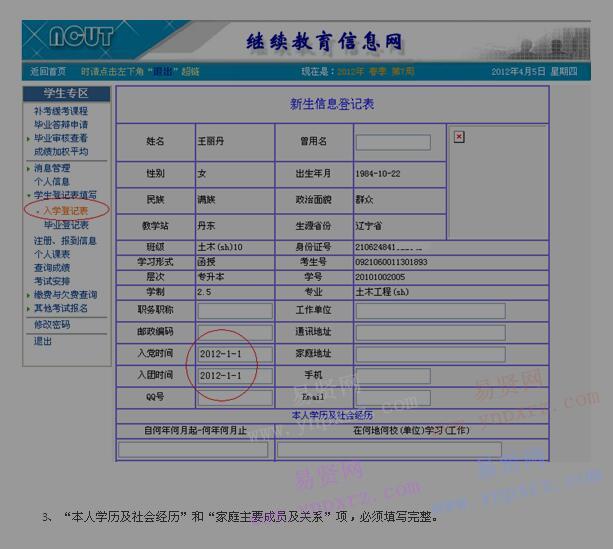Go to 修改密码 in the sidebar
The height and width of the screenshot is (549, 613).
pos(52,325)
